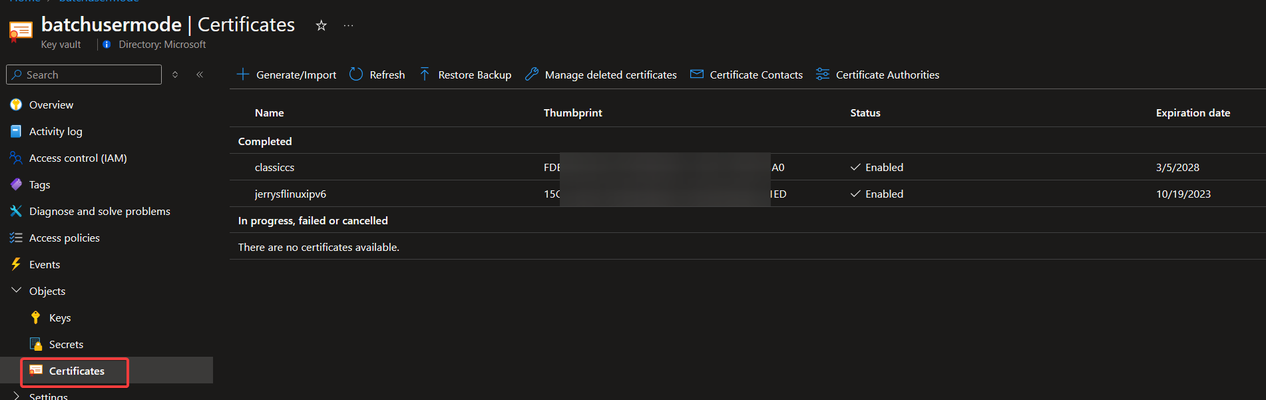Expand the Settings section
This screenshot has height=400, width=1266.
click(x=15, y=396)
